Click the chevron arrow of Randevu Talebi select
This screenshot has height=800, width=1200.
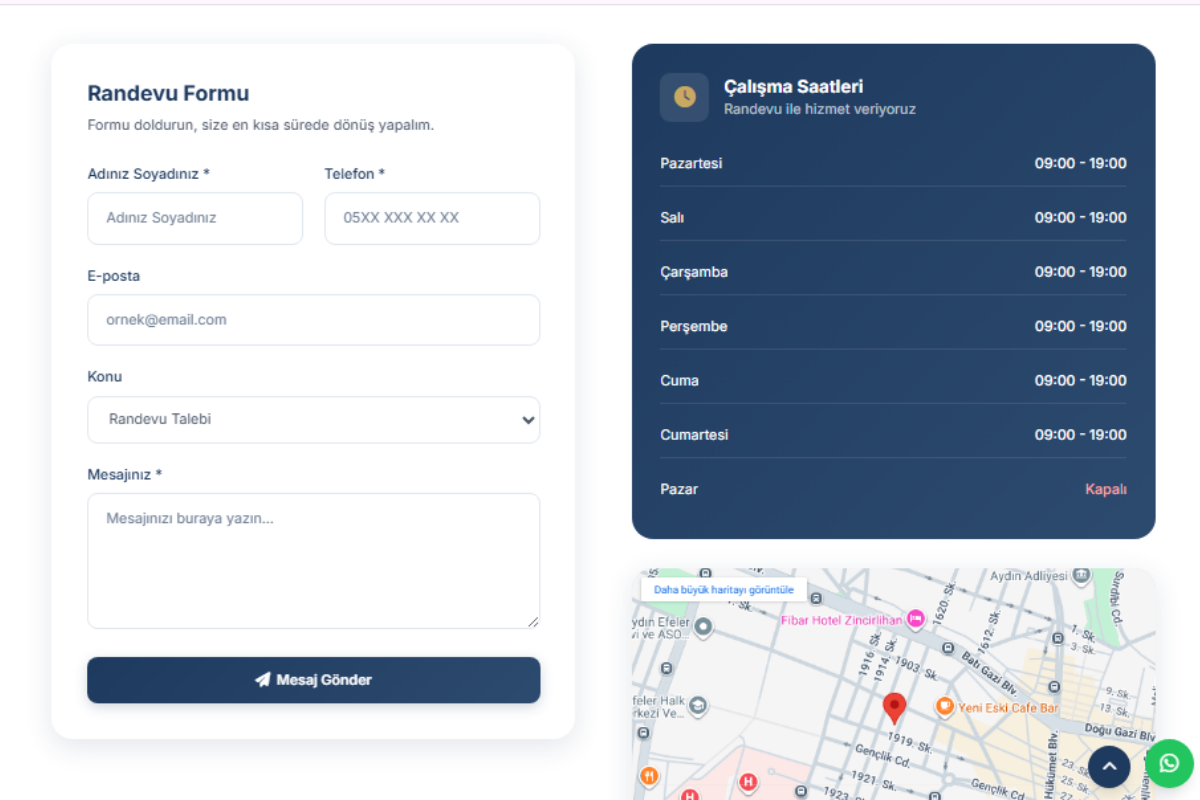click(528, 420)
